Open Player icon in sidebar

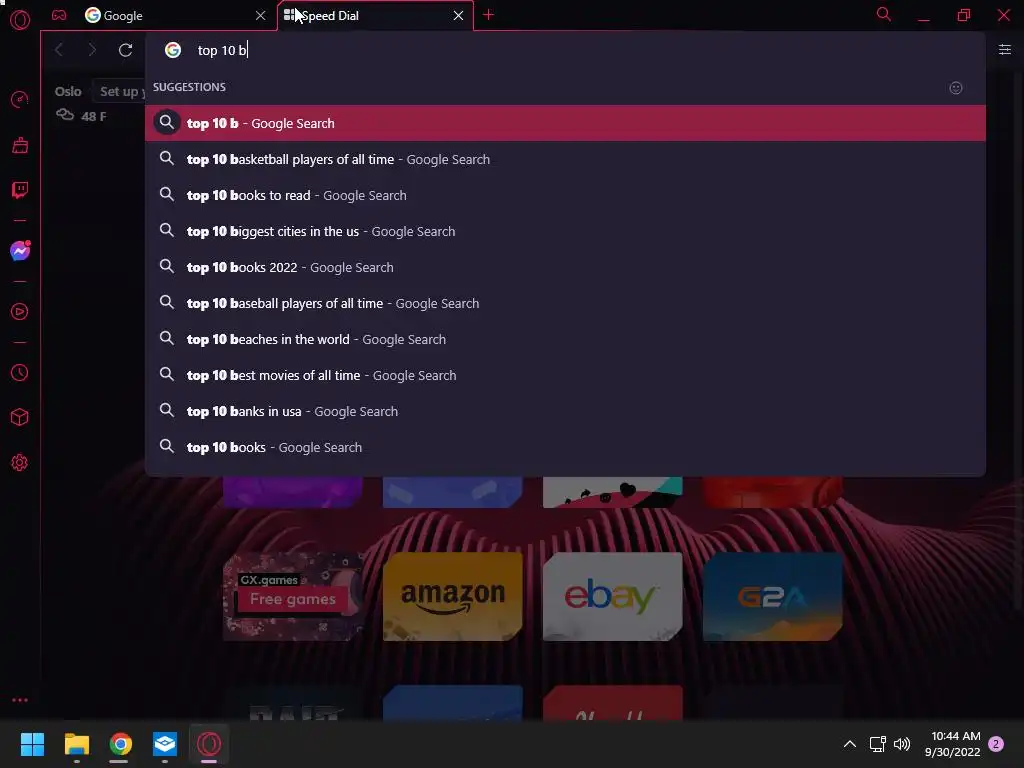[x=20, y=312]
